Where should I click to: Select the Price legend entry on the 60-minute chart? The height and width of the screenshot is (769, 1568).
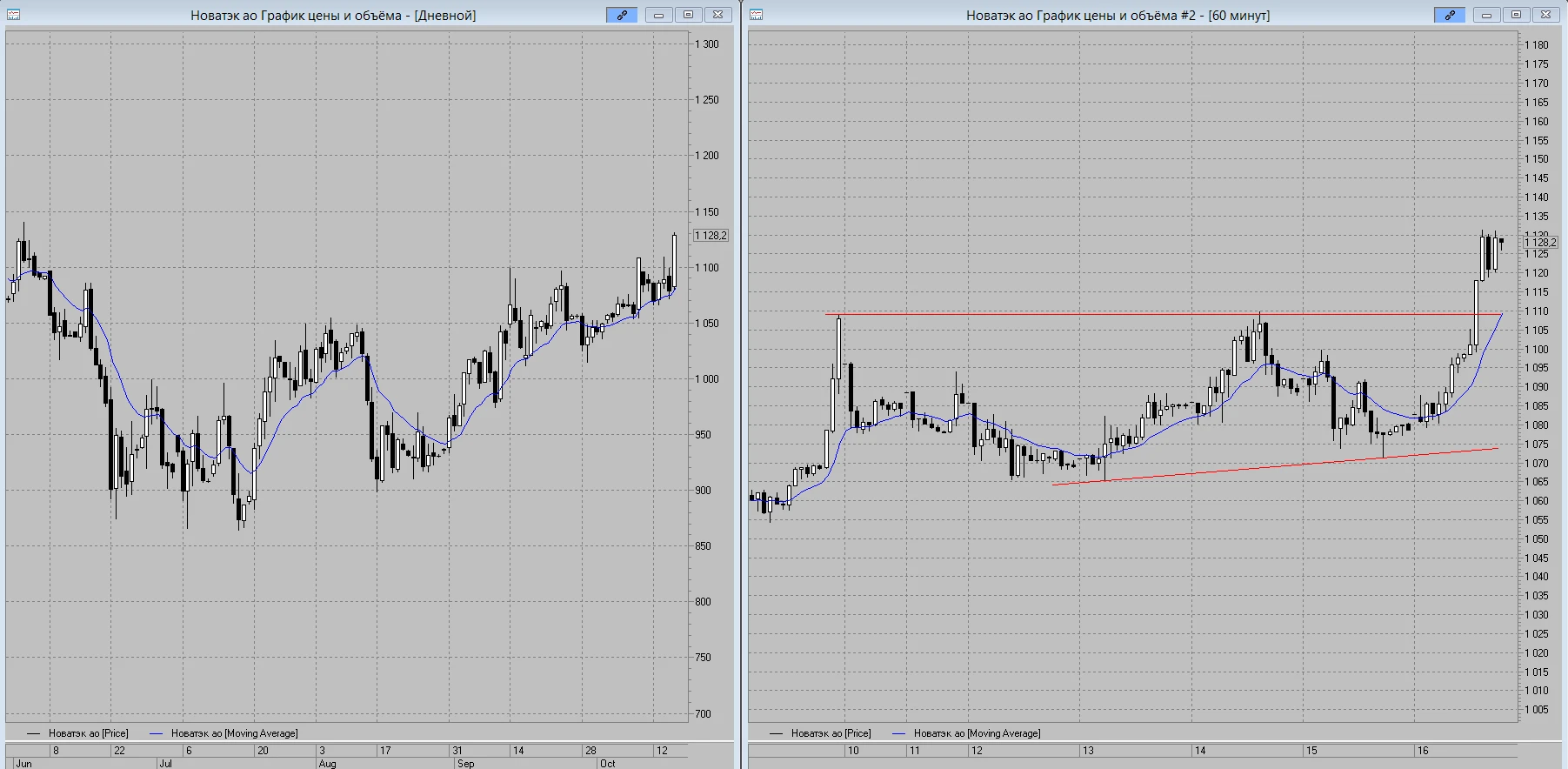click(820, 733)
